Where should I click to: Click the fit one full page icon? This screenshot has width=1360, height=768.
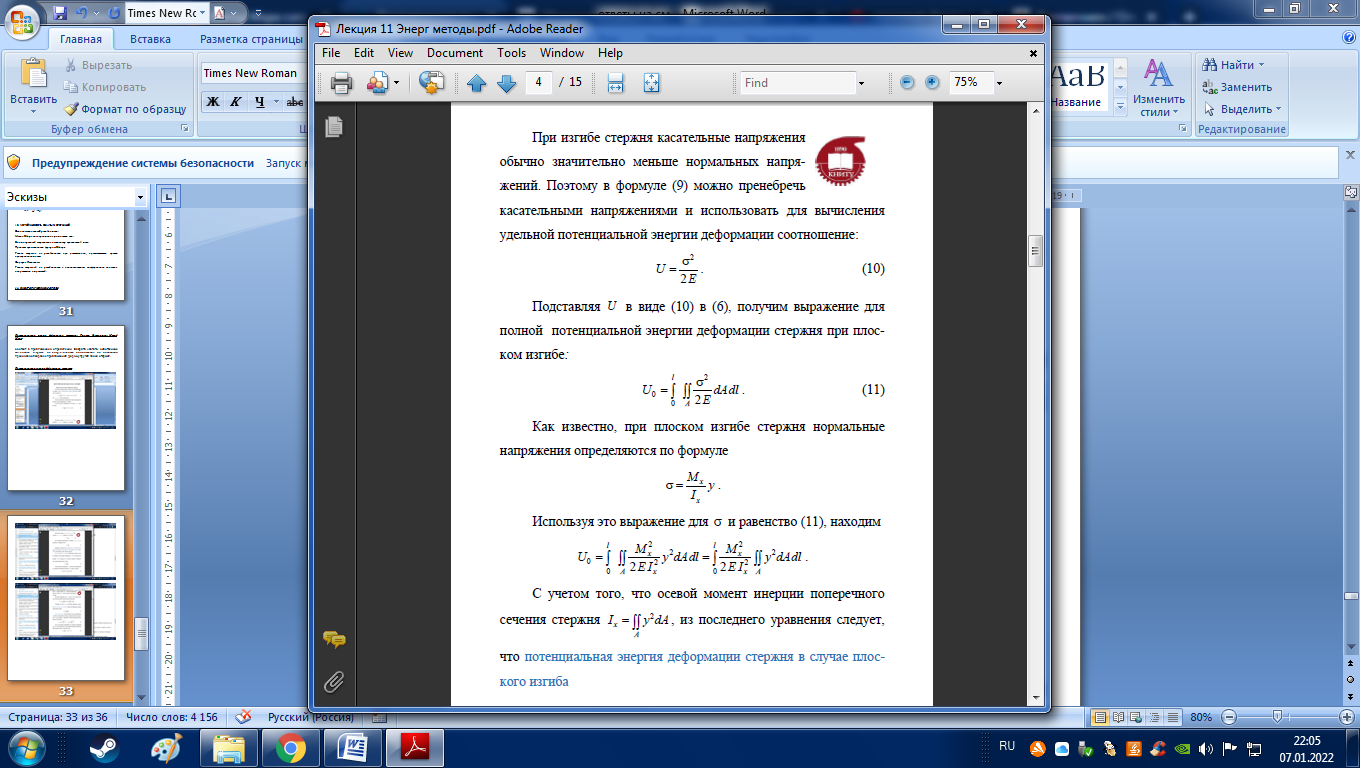[651, 83]
